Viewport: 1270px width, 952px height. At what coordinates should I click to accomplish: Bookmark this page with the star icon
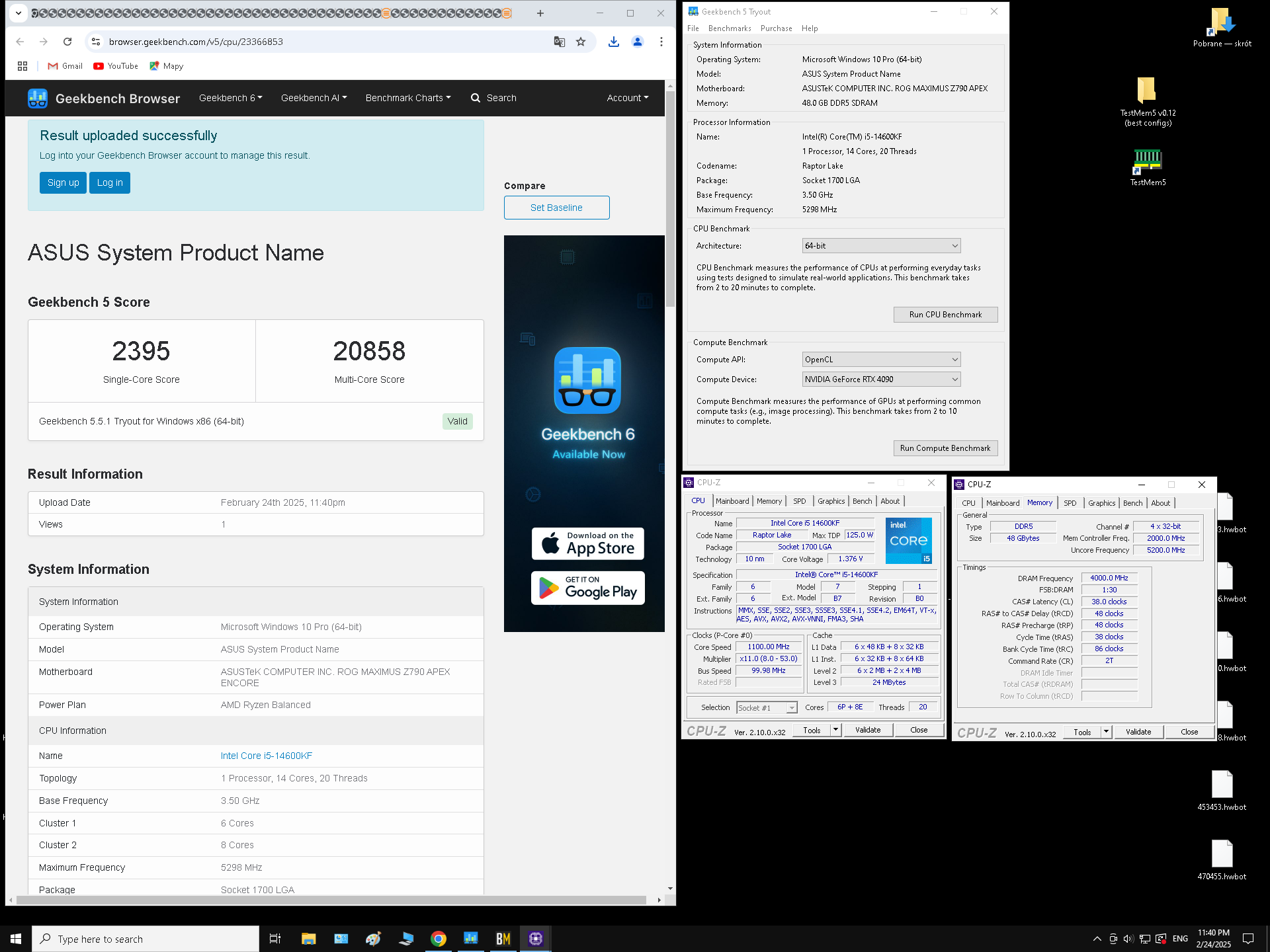click(581, 42)
